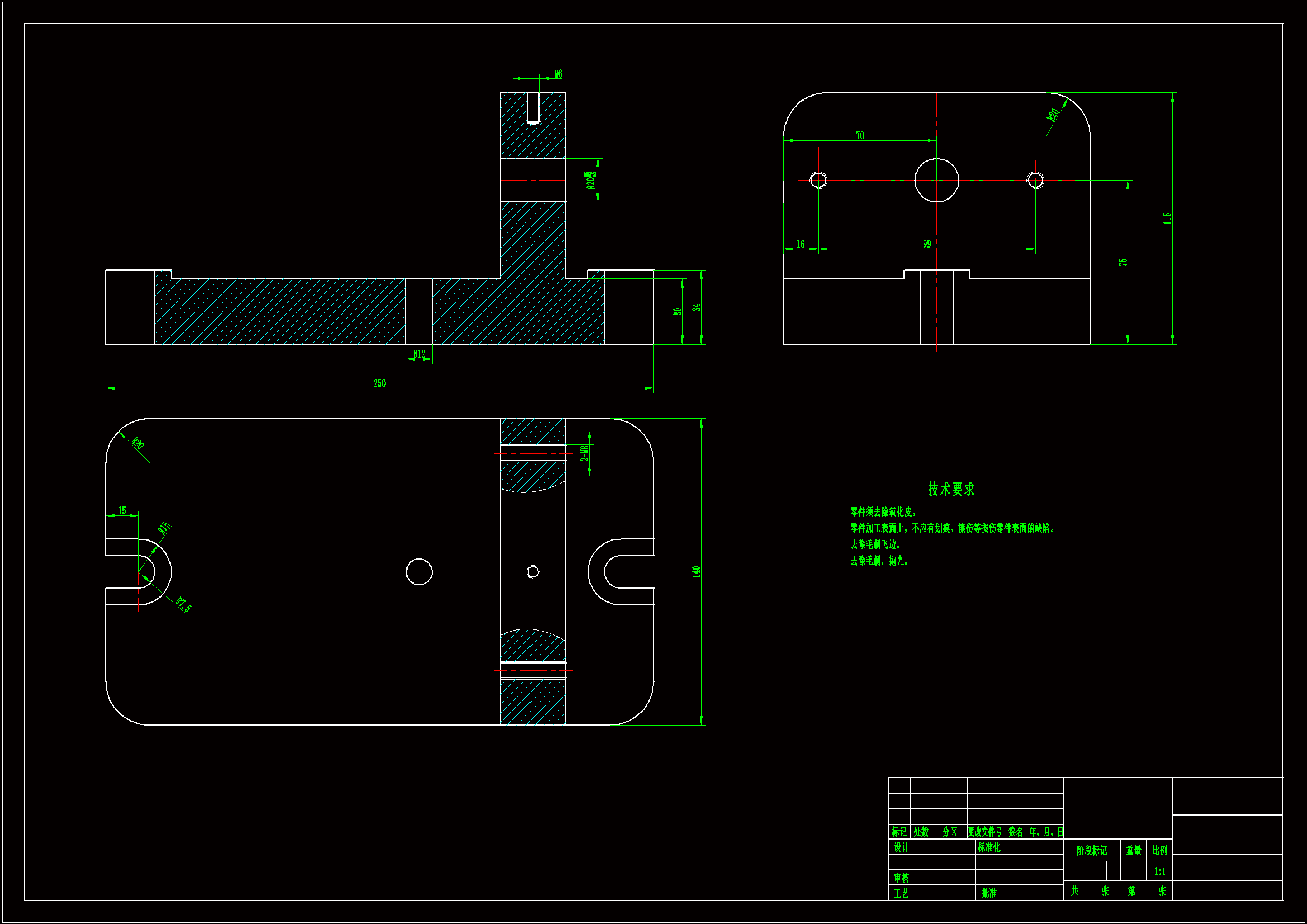Viewport: 1307px width, 924px height.
Task: Click the R7.5 slot radius label
Action: (183, 605)
